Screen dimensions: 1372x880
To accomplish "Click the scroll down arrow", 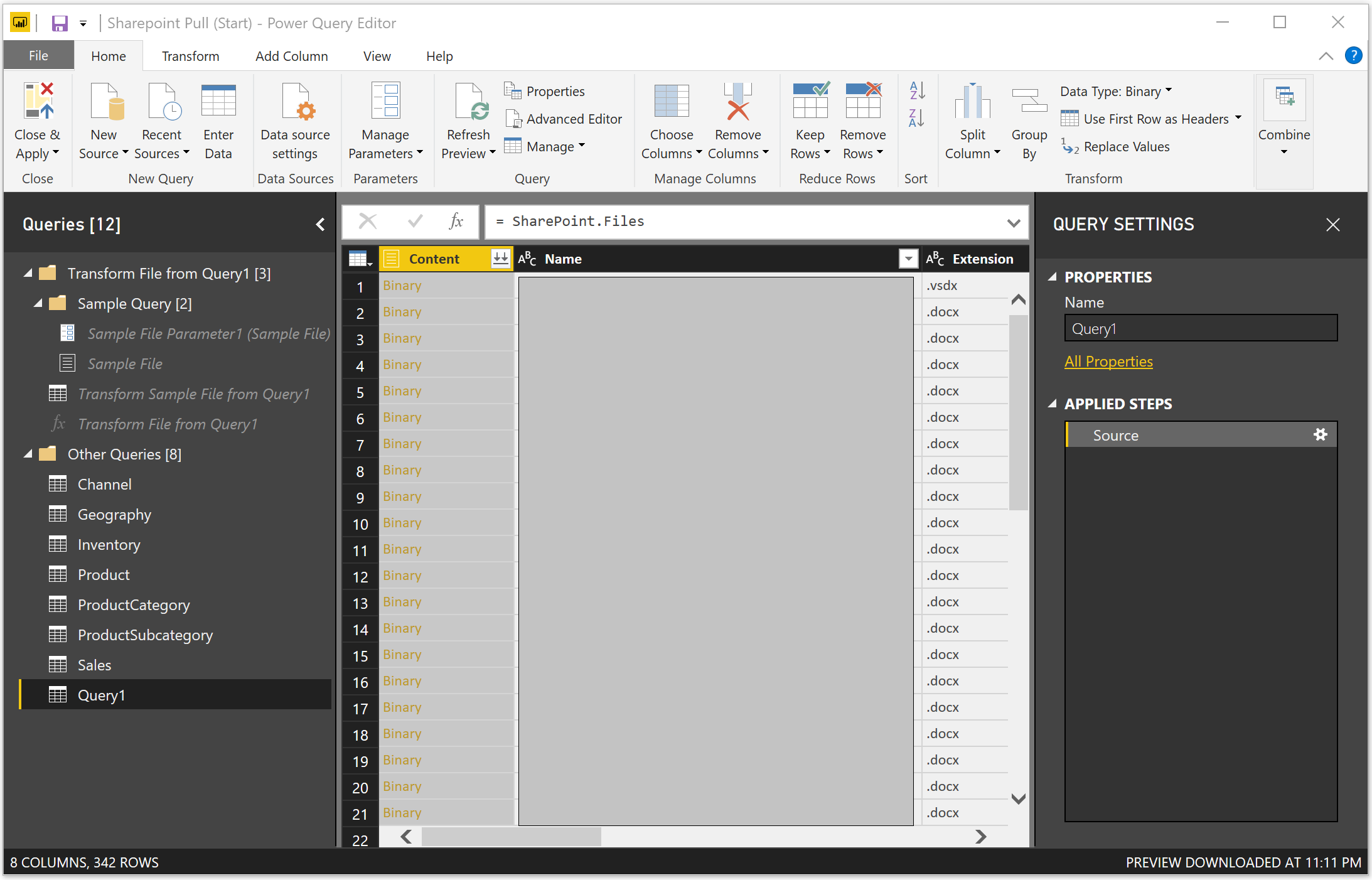I will click(1018, 798).
